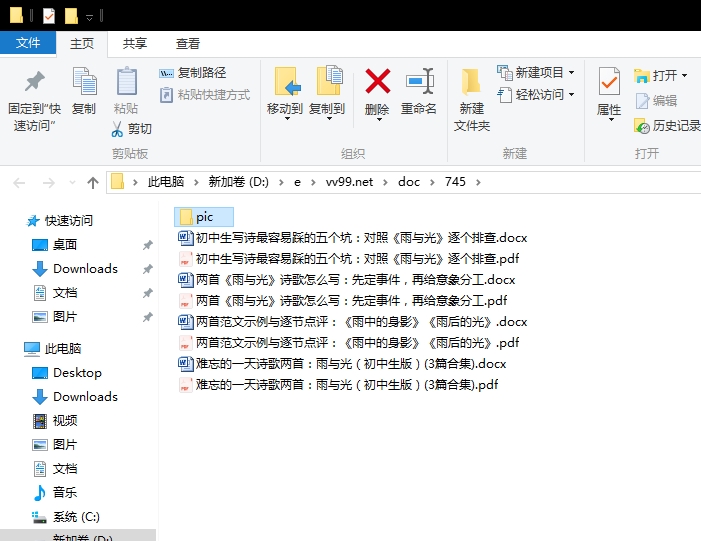Click the doc breadcrumb segment
The image size is (701, 541).
pyautogui.click(x=409, y=182)
